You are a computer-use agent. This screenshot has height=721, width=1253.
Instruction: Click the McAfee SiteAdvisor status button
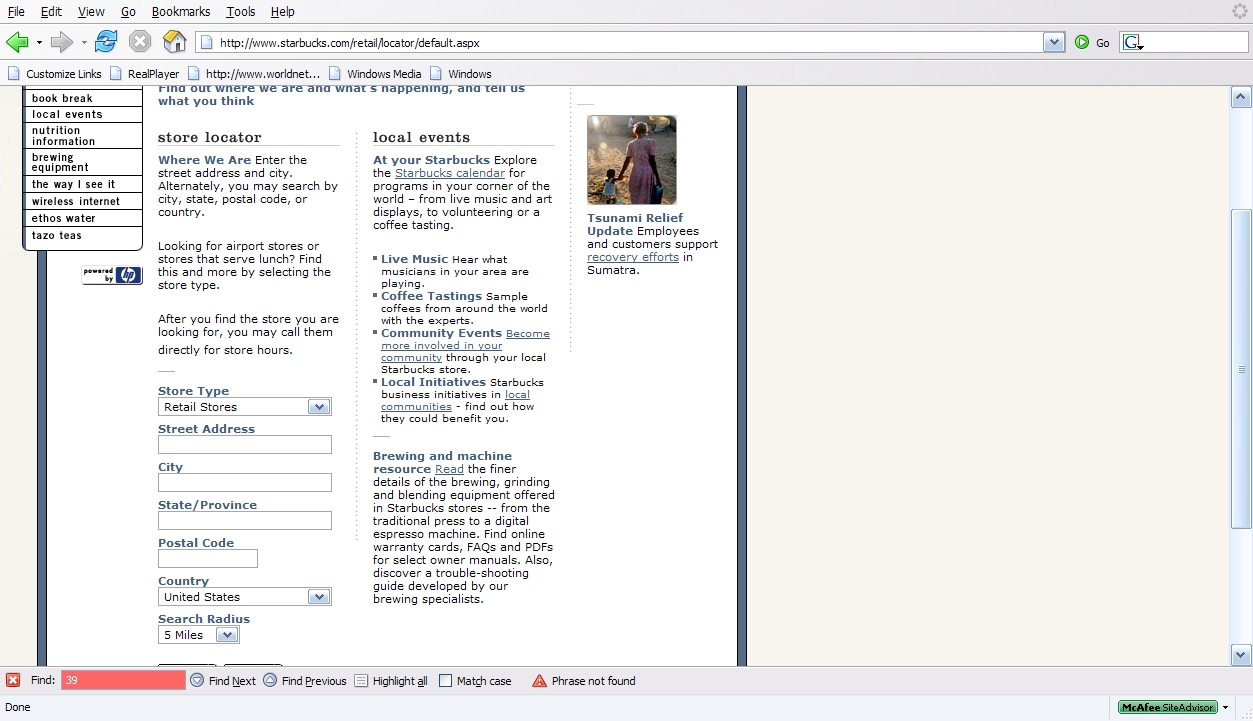click(1168, 707)
